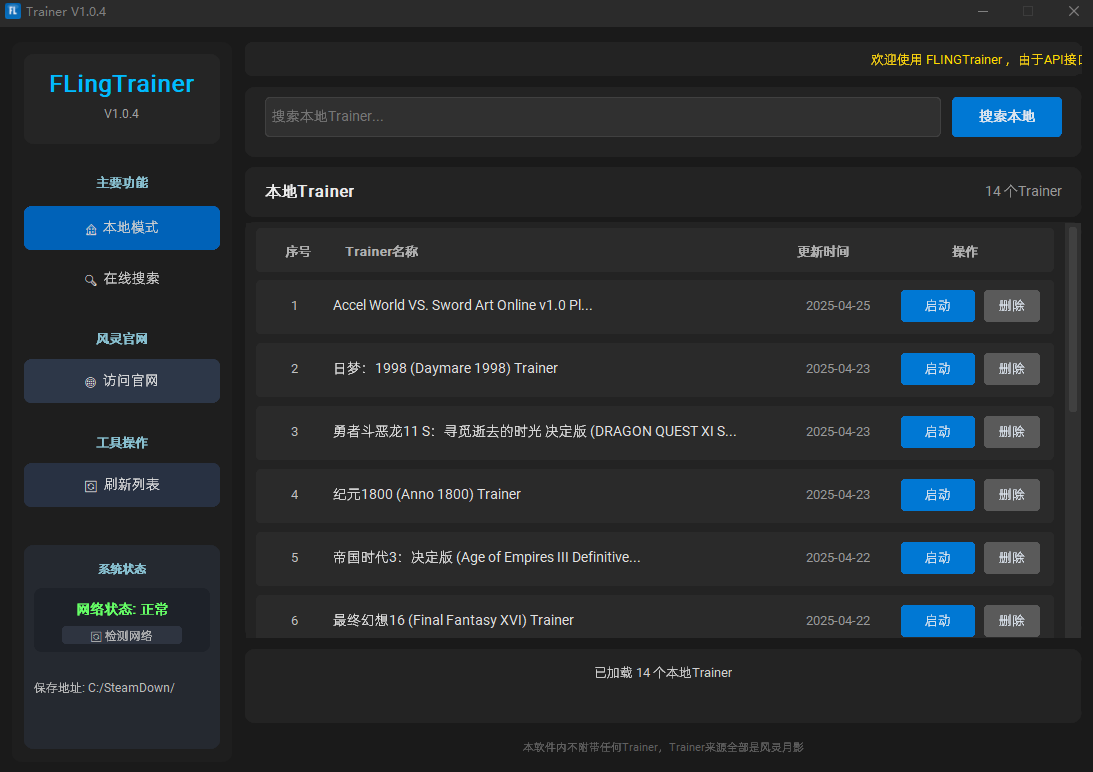Delete Accel World VS. Sword Art Online trainer
The image size is (1093, 772).
(x=1011, y=305)
